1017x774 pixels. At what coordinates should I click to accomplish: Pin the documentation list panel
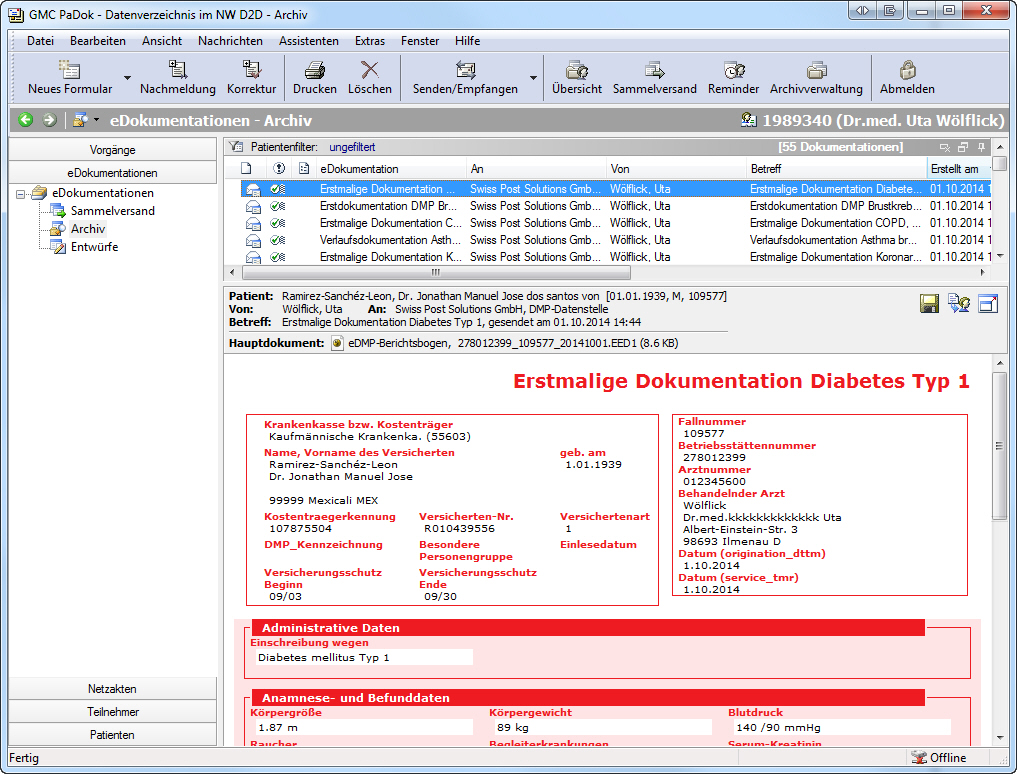point(981,147)
